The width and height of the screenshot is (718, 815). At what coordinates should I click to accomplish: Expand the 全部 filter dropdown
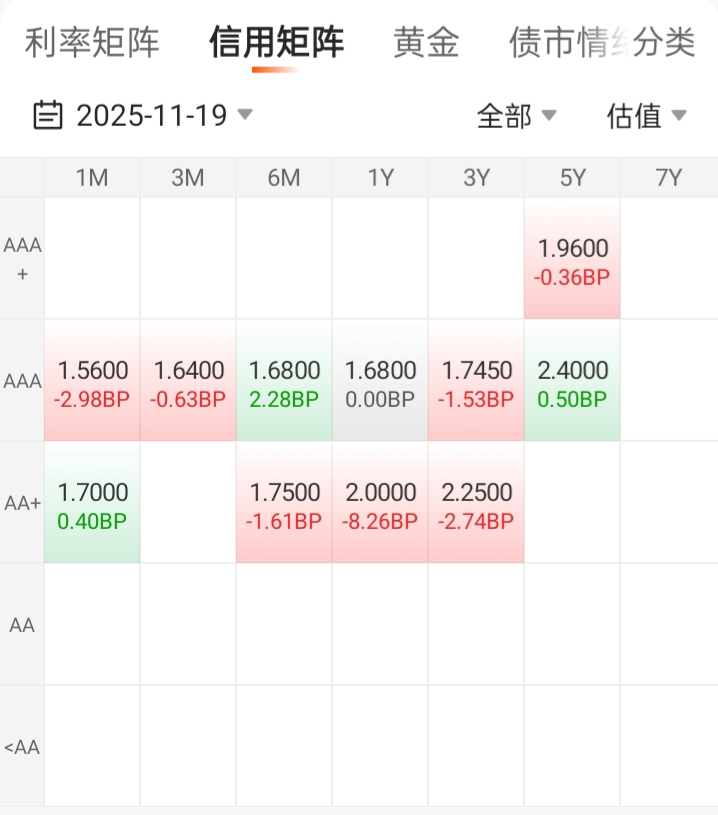(516, 116)
